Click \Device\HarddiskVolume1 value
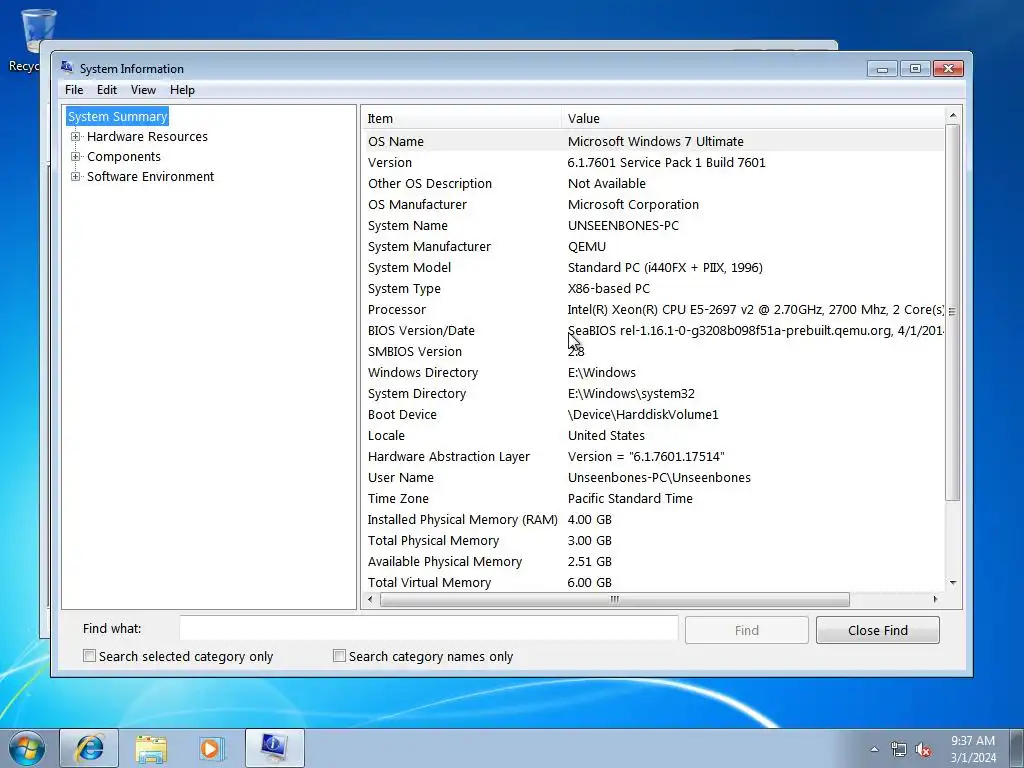 point(643,414)
